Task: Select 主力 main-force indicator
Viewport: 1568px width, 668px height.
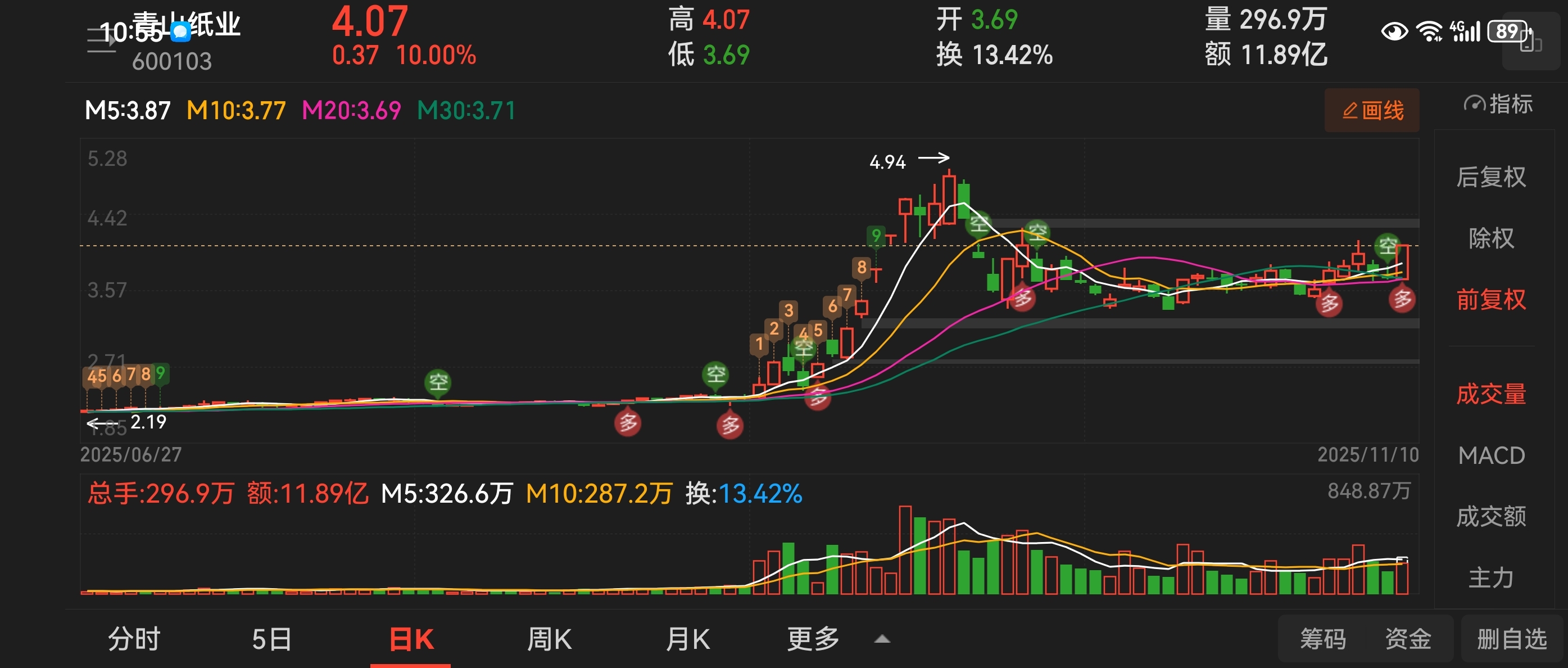Action: pos(1490,577)
